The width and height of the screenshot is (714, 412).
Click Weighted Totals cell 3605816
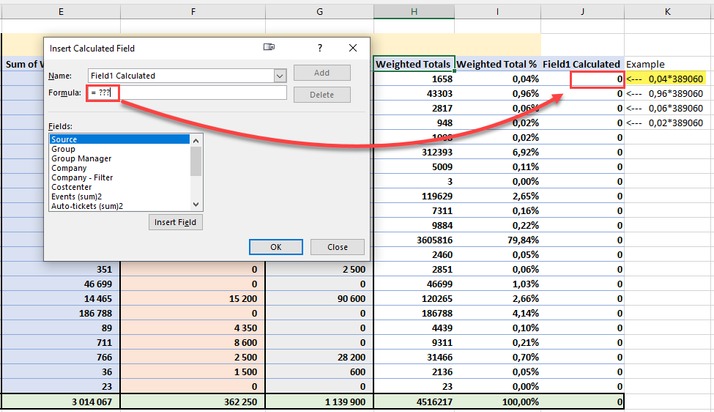point(414,240)
